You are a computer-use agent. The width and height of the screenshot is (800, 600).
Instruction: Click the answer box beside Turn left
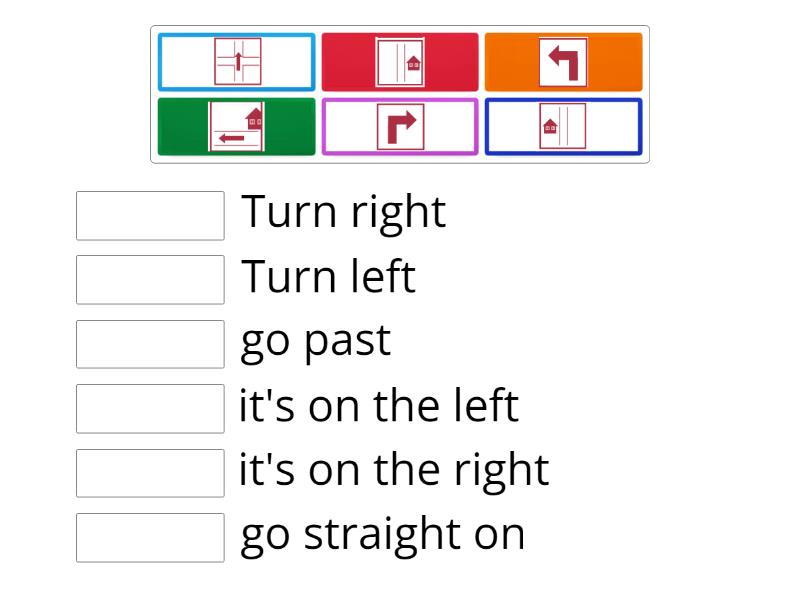click(x=150, y=280)
